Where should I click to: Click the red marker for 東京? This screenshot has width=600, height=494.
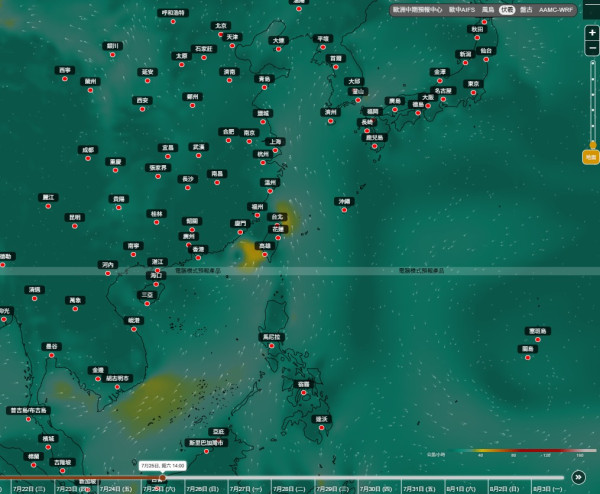tap(473, 93)
